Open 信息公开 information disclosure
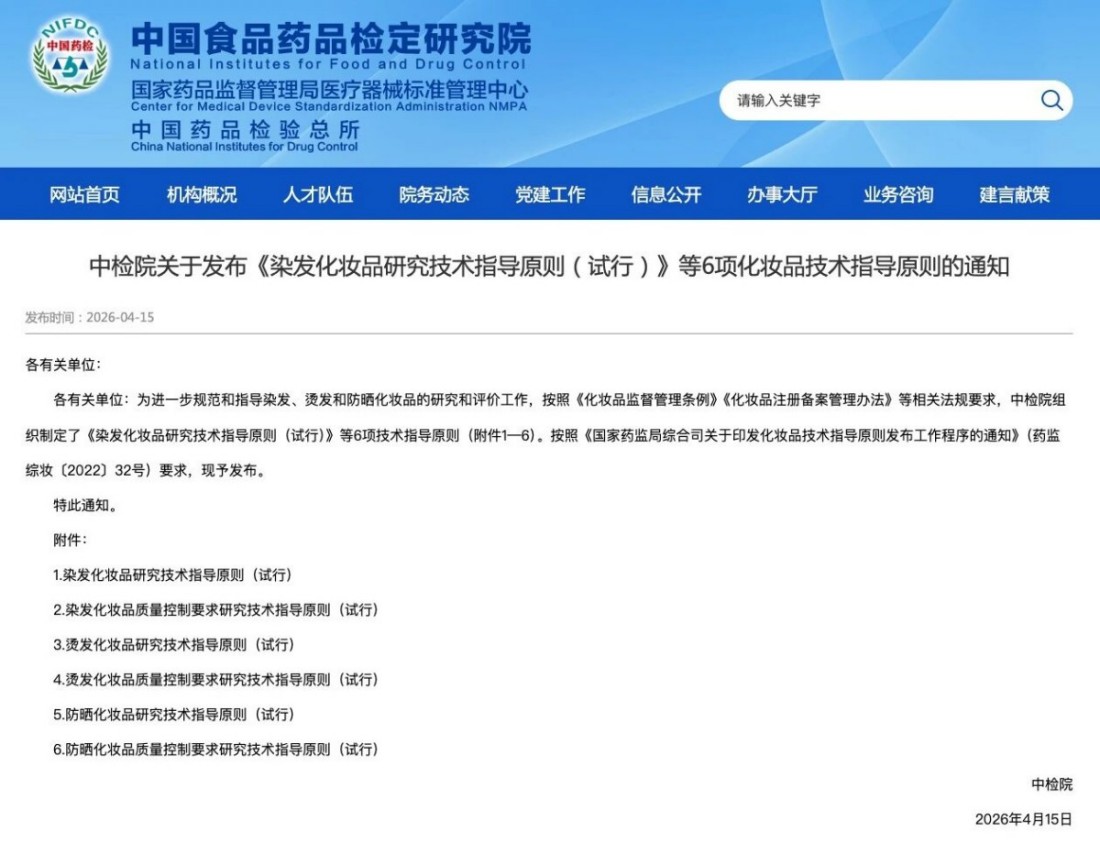Screen dimensions: 1100x853 [665, 196]
